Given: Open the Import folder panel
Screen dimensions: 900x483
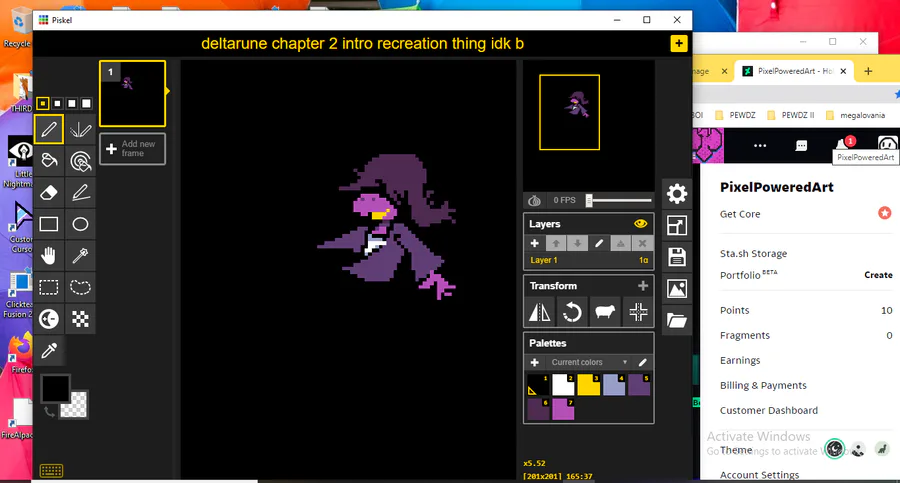Looking at the screenshot, I should click(677, 320).
